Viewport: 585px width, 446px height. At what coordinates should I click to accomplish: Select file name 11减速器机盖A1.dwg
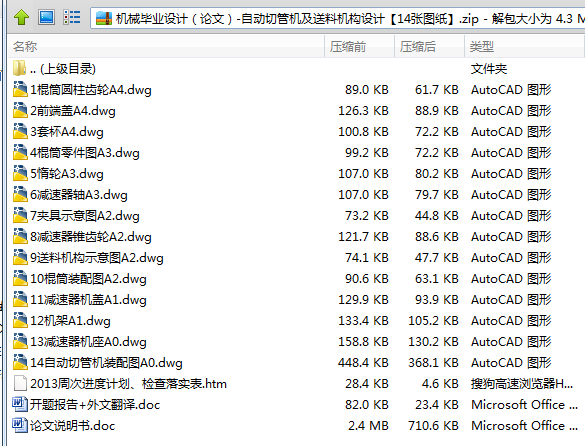click(88, 300)
